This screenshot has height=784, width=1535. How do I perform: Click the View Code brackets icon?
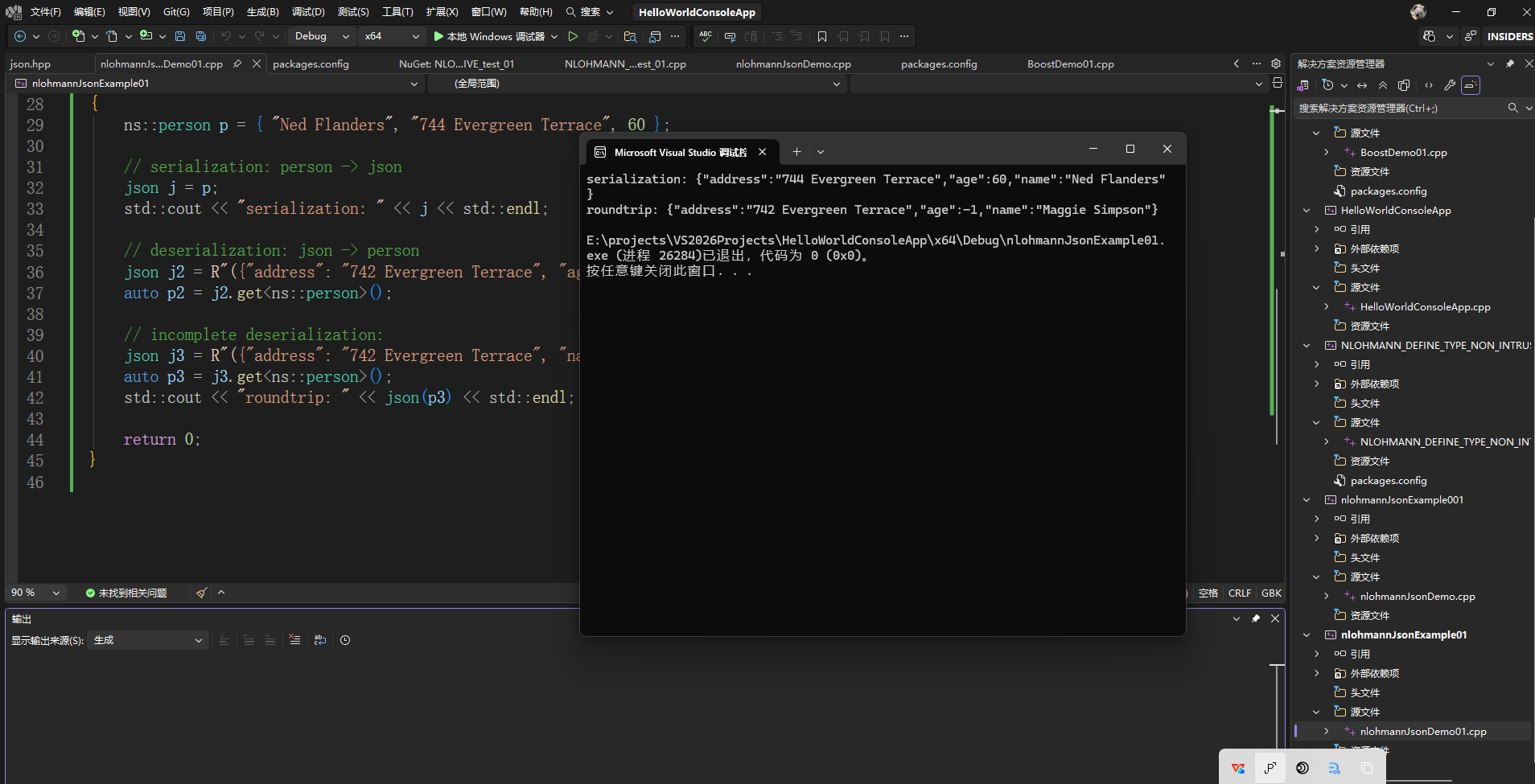[x=1429, y=85]
